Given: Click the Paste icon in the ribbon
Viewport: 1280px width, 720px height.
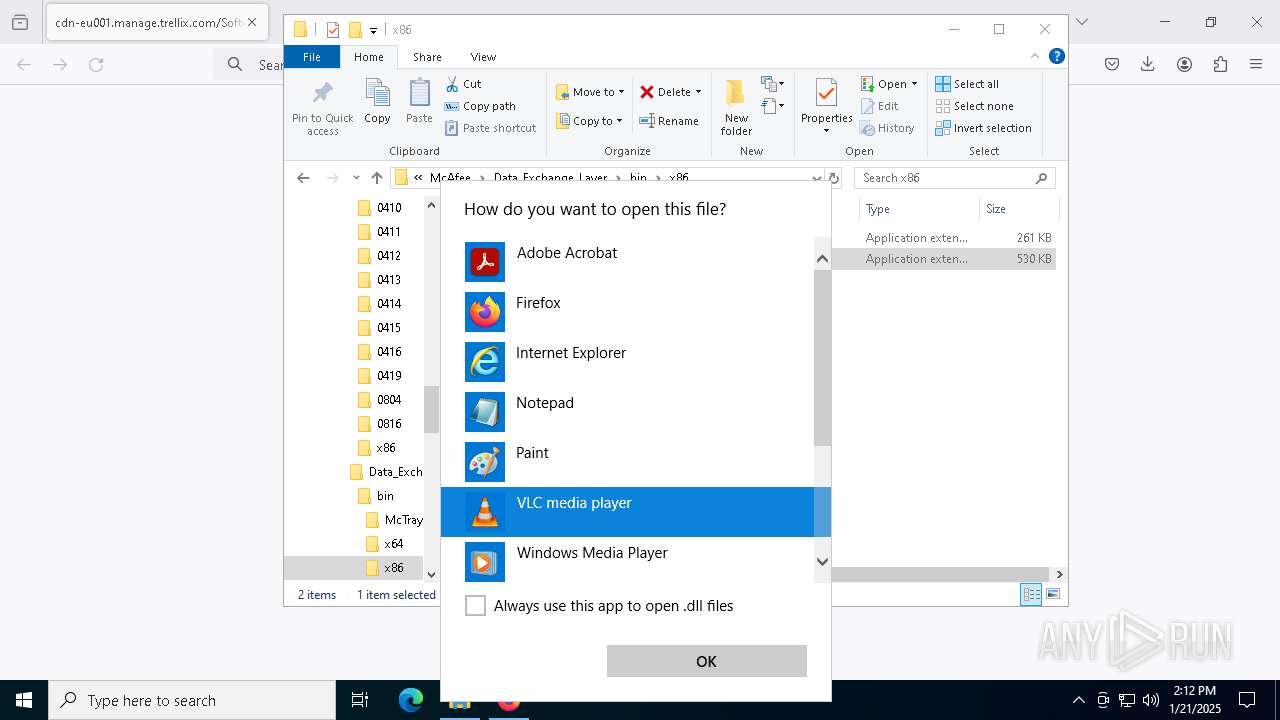Looking at the screenshot, I should [419, 101].
